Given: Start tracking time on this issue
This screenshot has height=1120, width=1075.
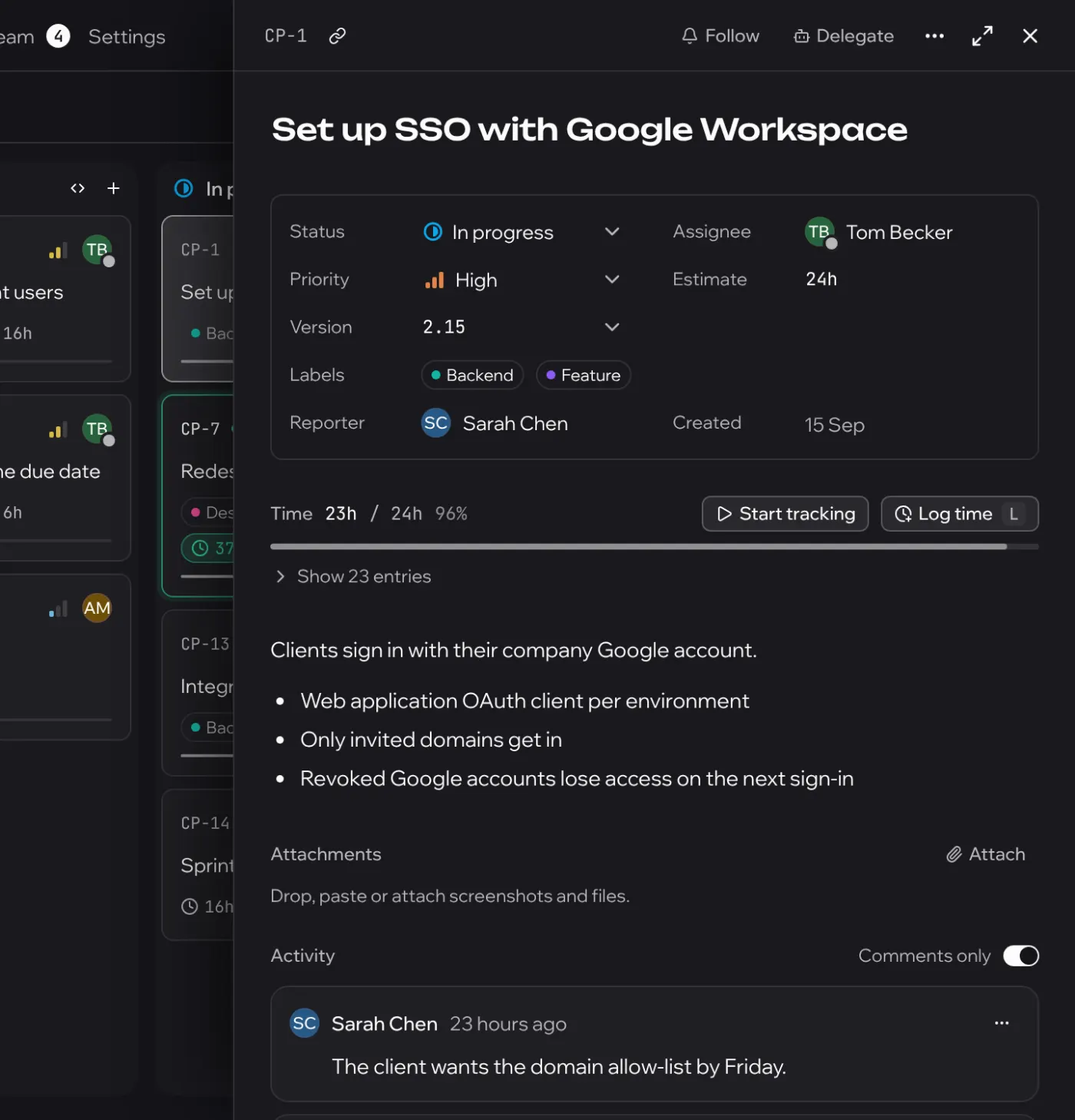Looking at the screenshot, I should pos(785,514).
